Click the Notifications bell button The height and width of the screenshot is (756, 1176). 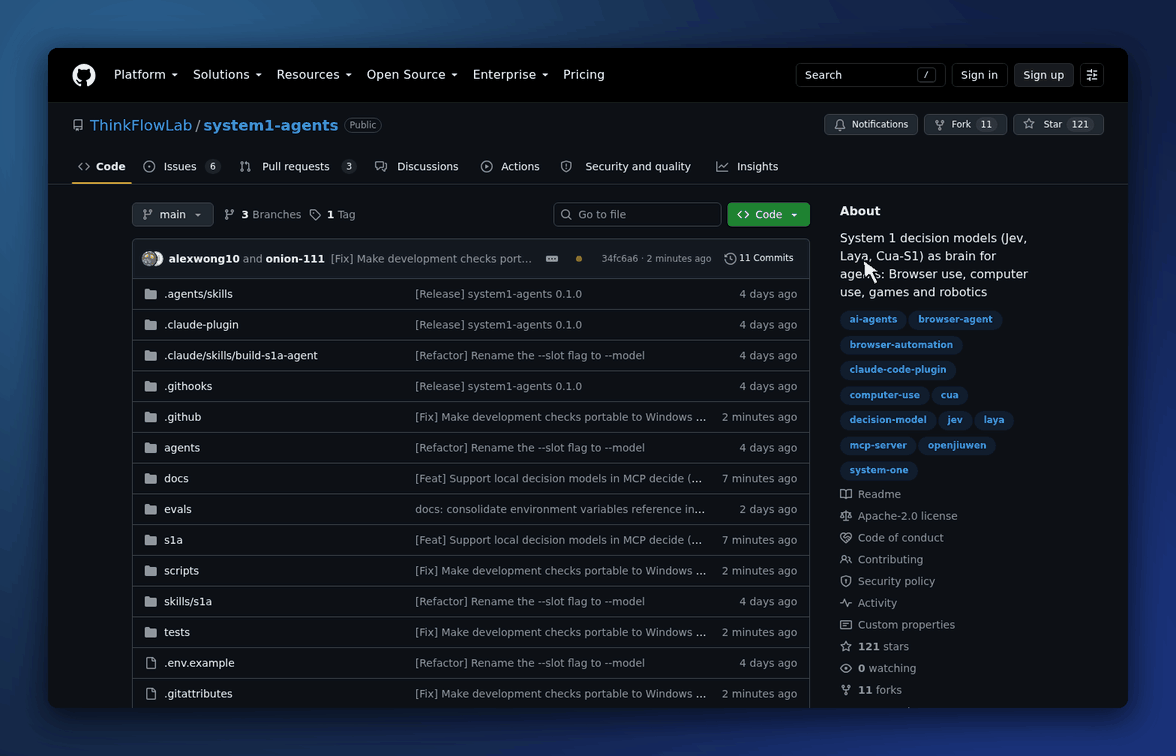[871, 124]
